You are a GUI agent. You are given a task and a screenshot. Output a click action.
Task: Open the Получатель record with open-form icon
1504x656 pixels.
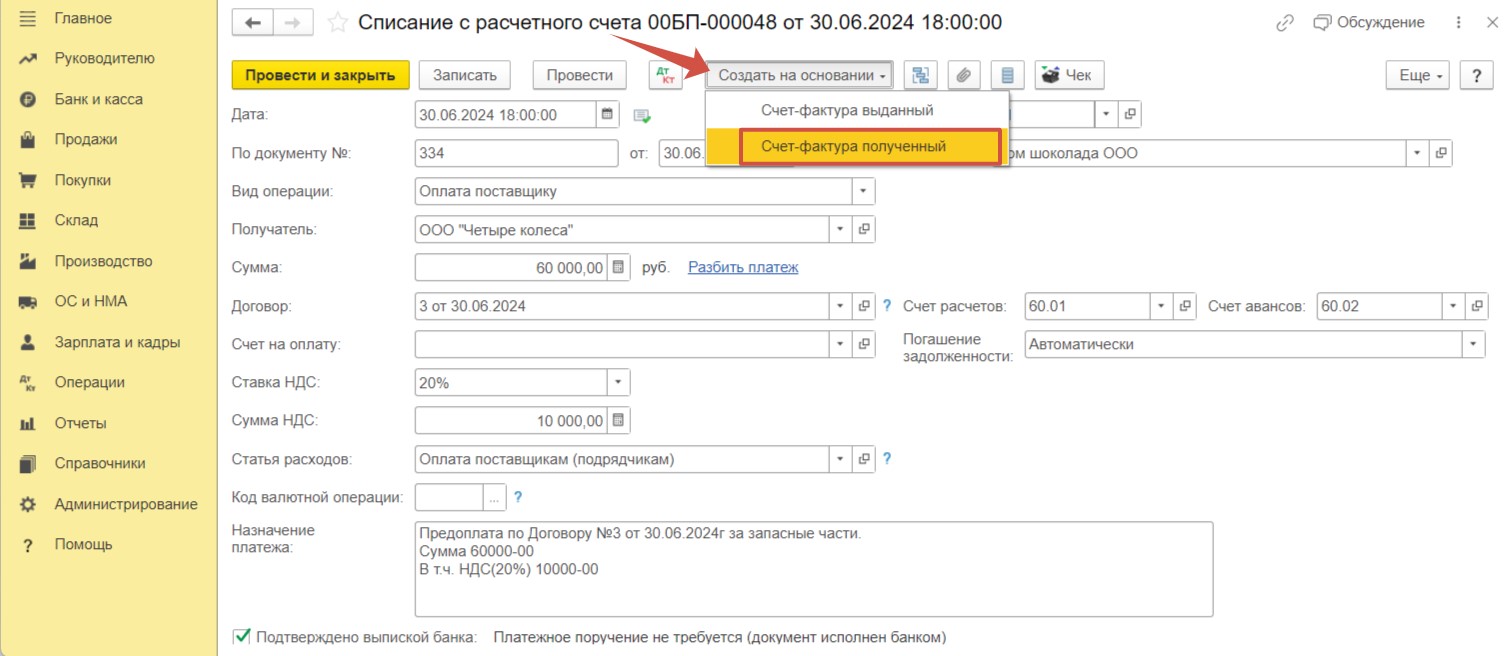point(864,230)
